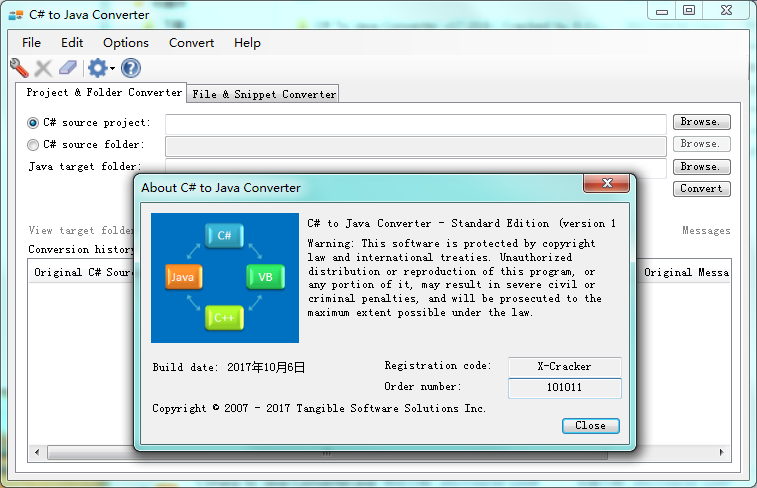The width and height of the screenshot is (757, 488).
Task: Click the Original C# Source column header
Action: click(83, 272)
